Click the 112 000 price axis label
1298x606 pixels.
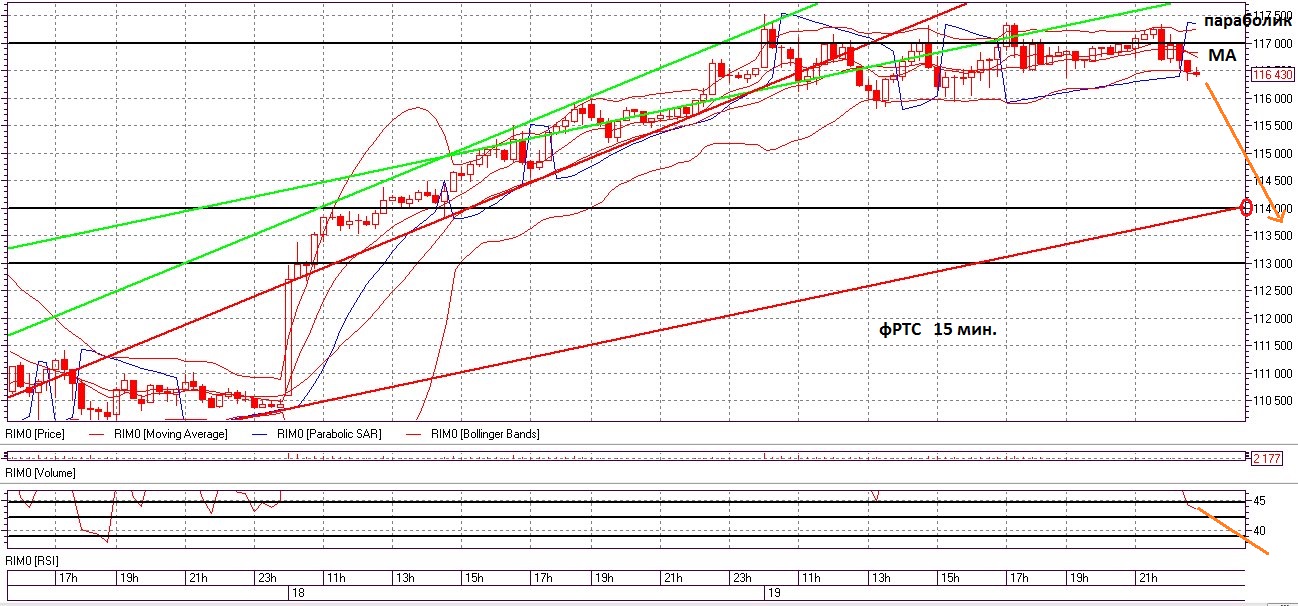point(1273,319)
